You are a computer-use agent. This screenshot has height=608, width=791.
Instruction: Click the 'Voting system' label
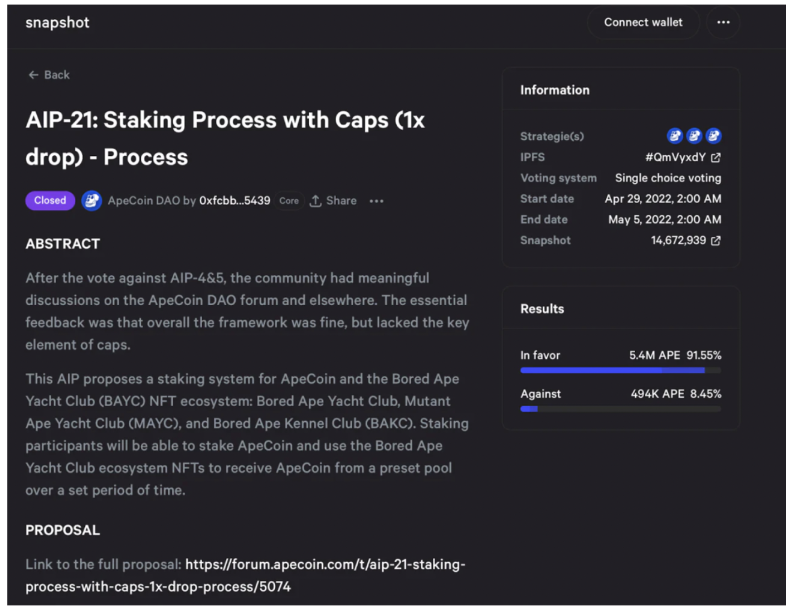[x=558, y=178]
